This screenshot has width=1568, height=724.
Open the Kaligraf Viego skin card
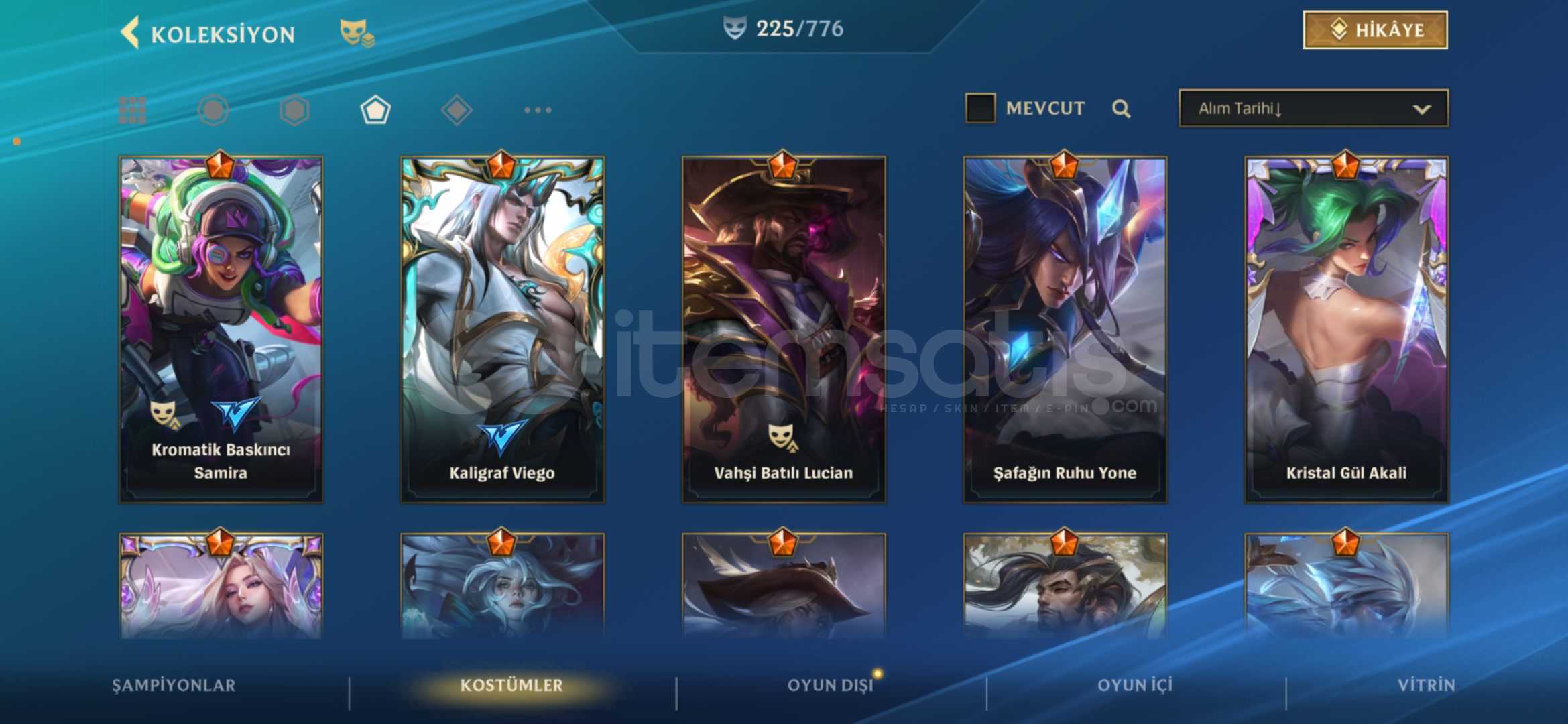[x=502, y=329]
